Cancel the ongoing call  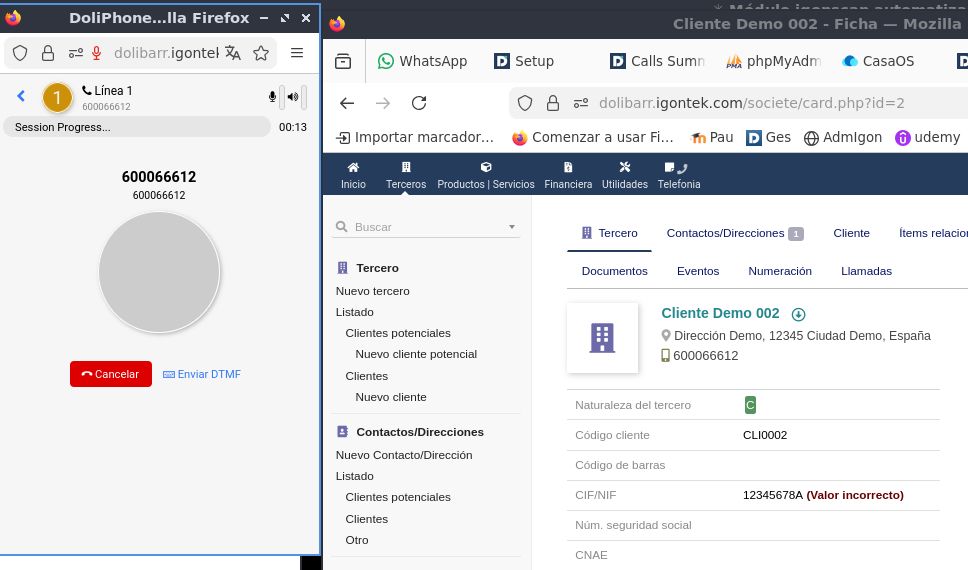click(110, 374)
